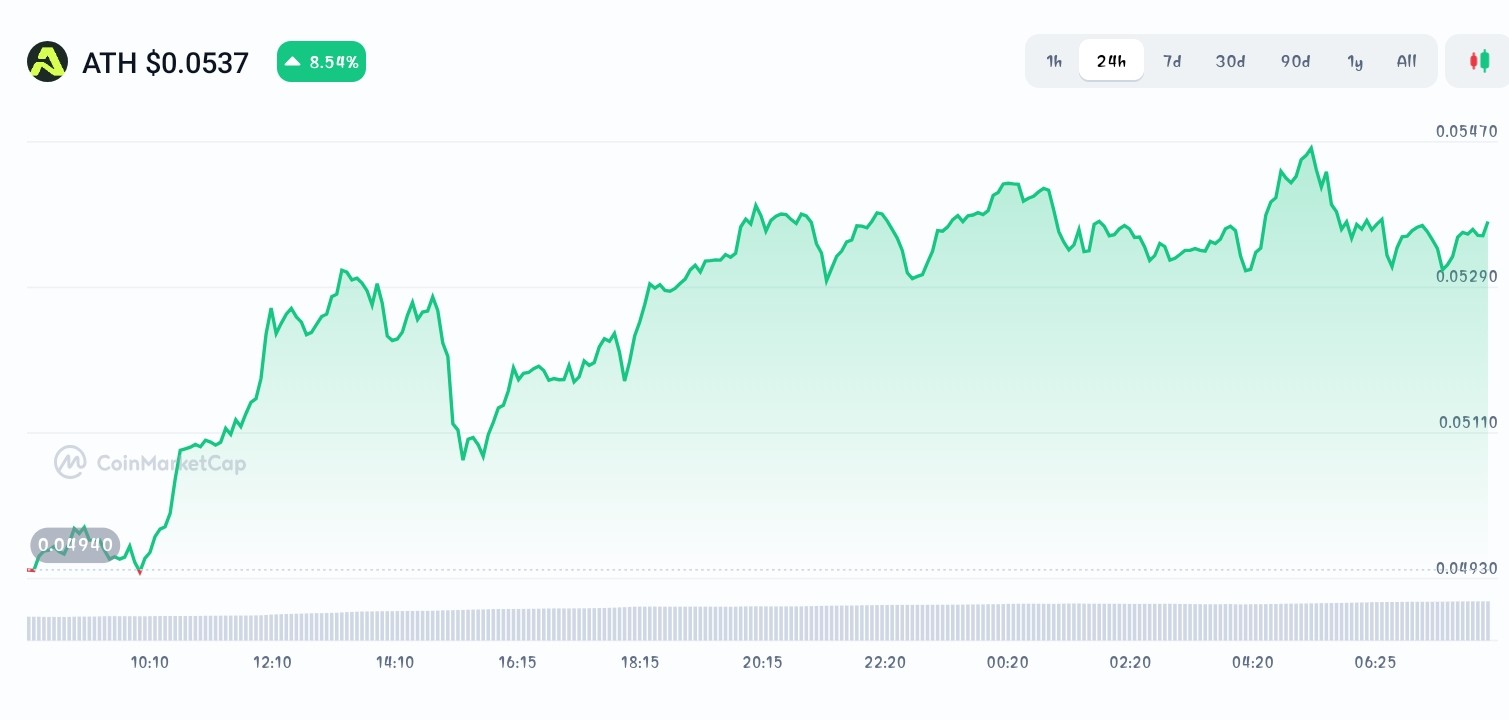Click the 02:20 time axis label
This screenshot has height=720, width=1509.
1130,662
